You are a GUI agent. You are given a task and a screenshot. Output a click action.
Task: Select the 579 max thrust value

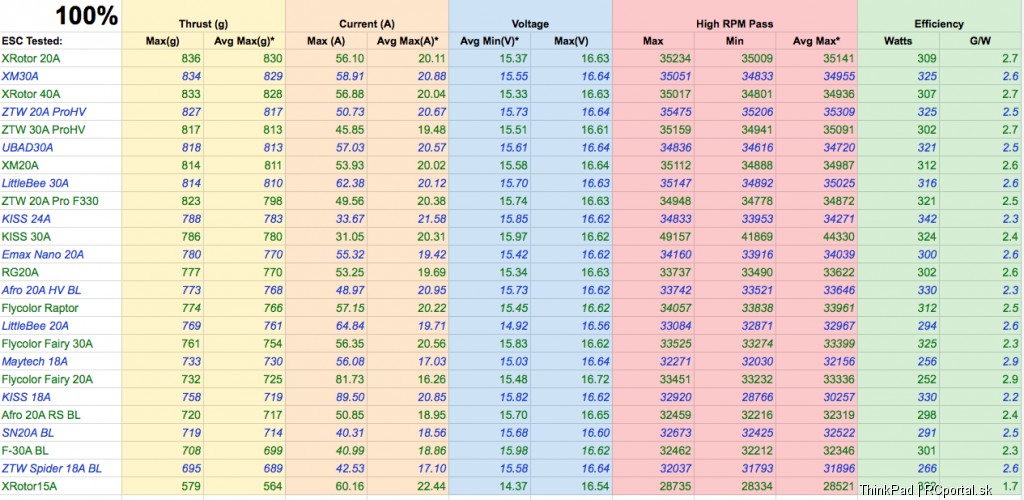[192, 486]
